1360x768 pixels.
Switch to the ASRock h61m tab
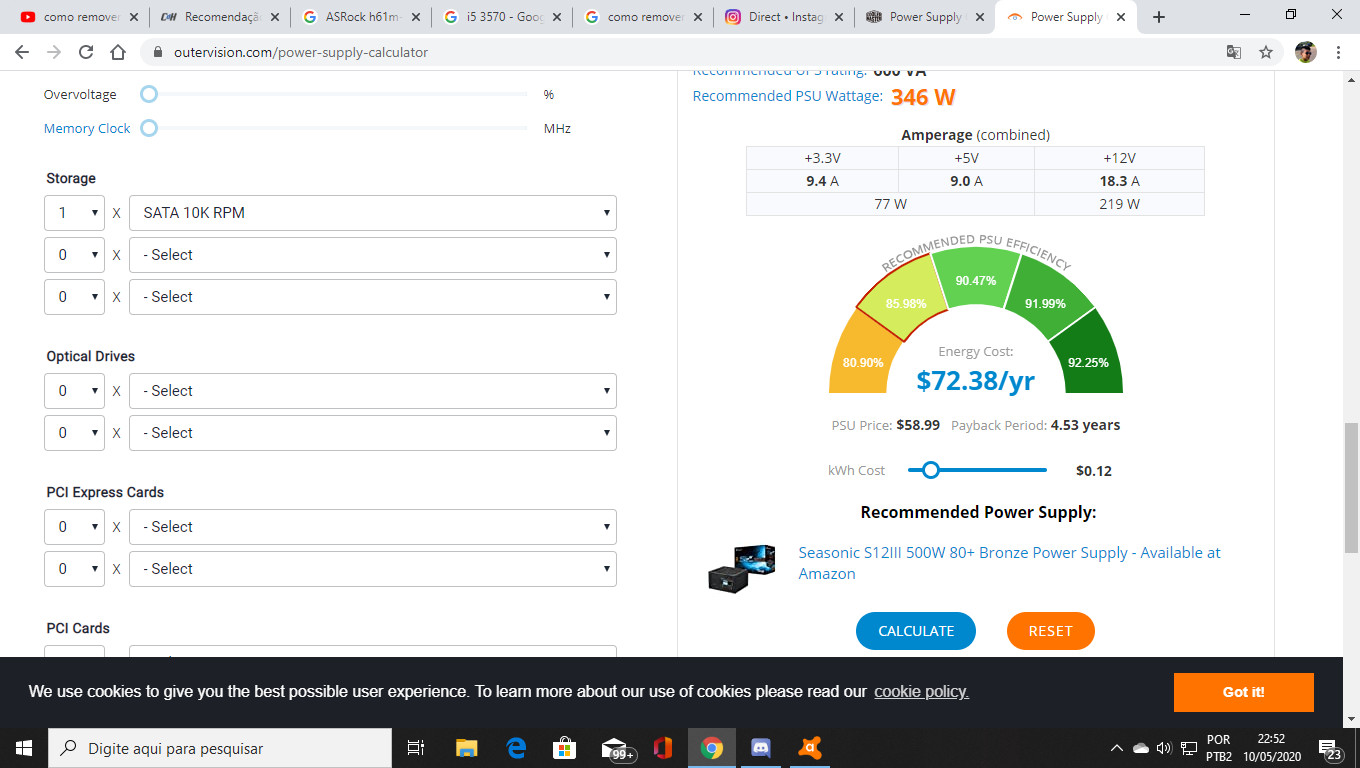pyautogui.click(x=363, y=17)
